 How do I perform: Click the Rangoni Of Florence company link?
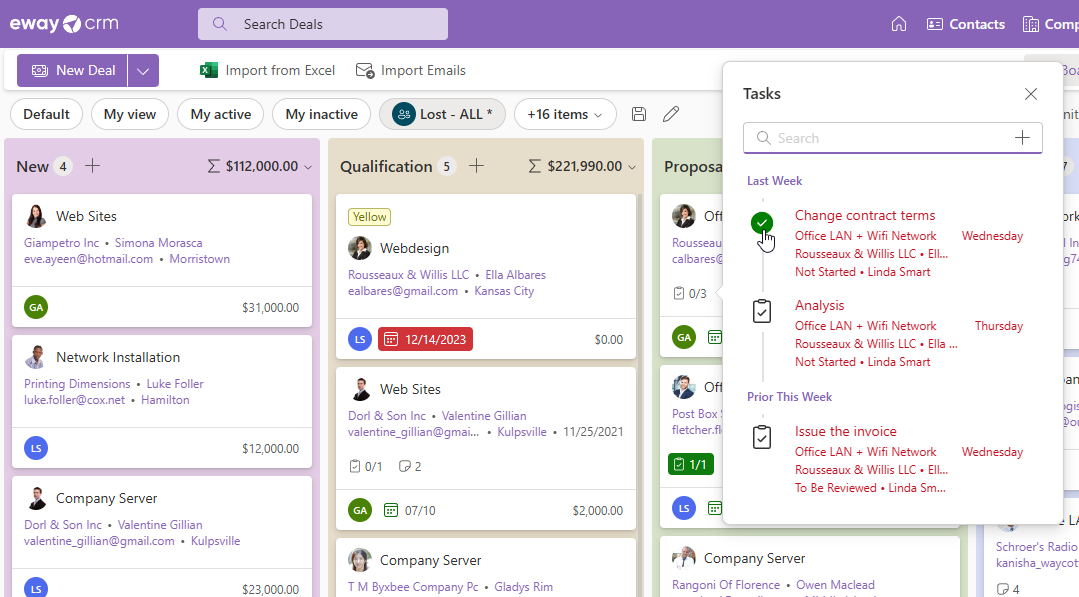pyautogui.click(x=726, y=585)
